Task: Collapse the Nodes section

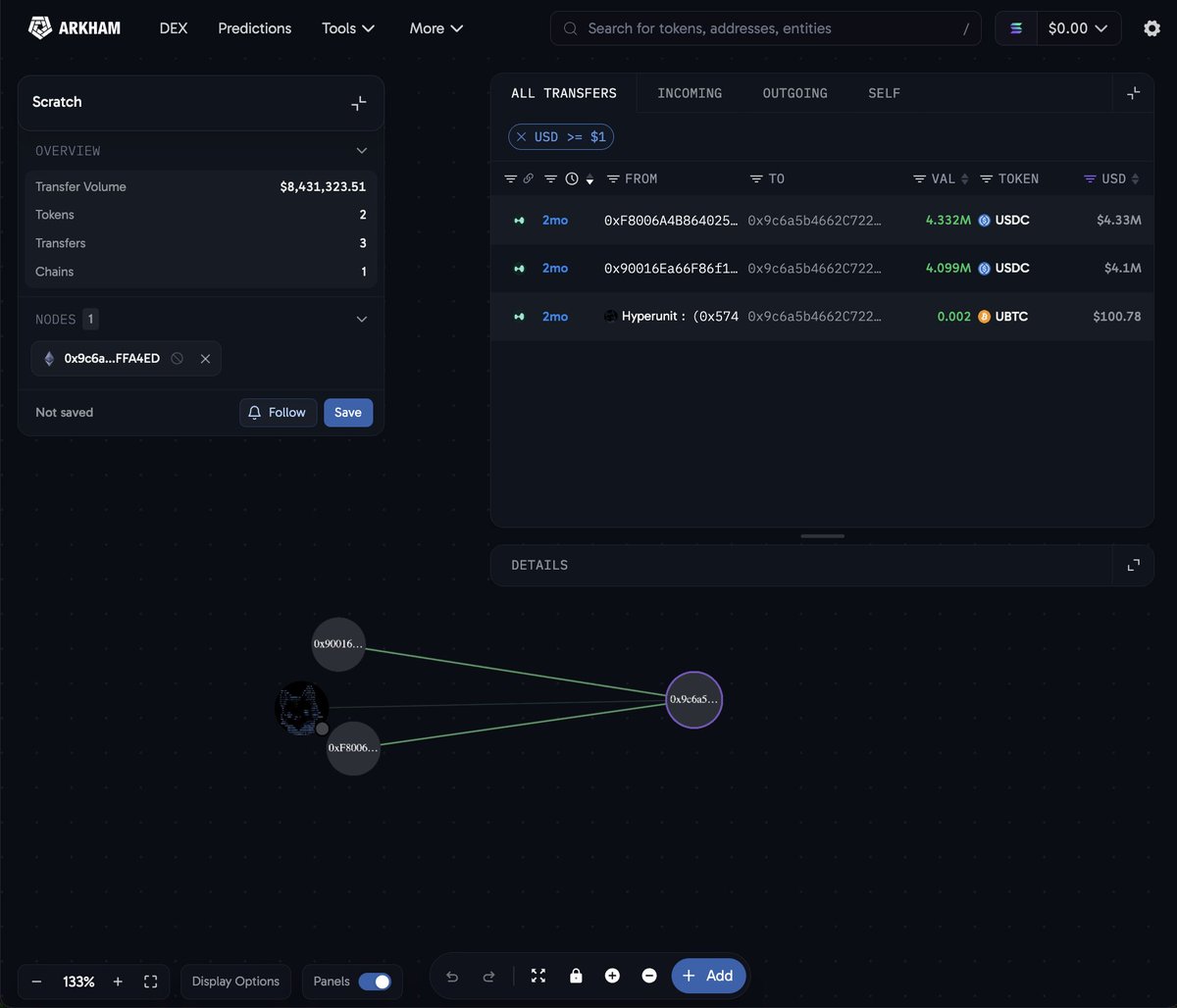Action: (362, 319)
